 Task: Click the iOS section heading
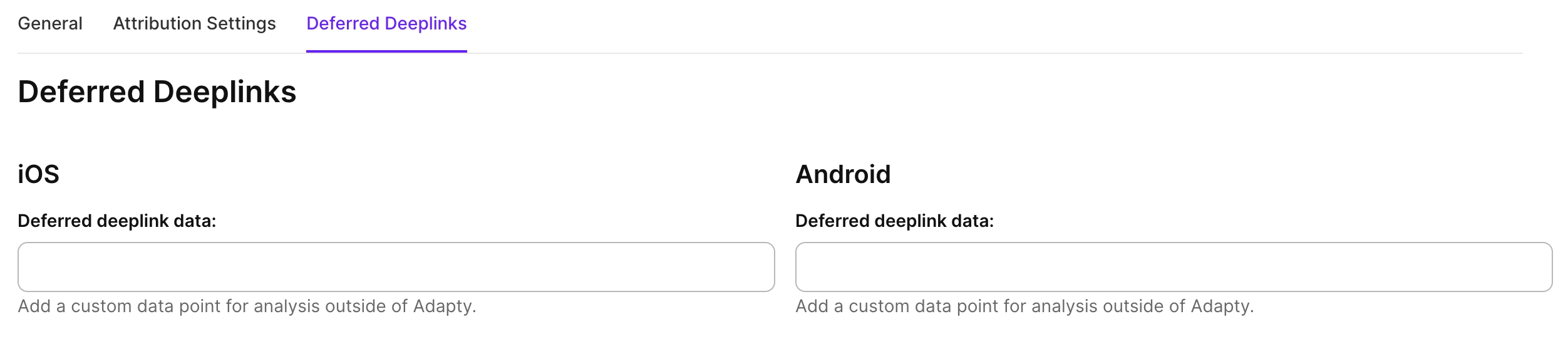point(38,174)
